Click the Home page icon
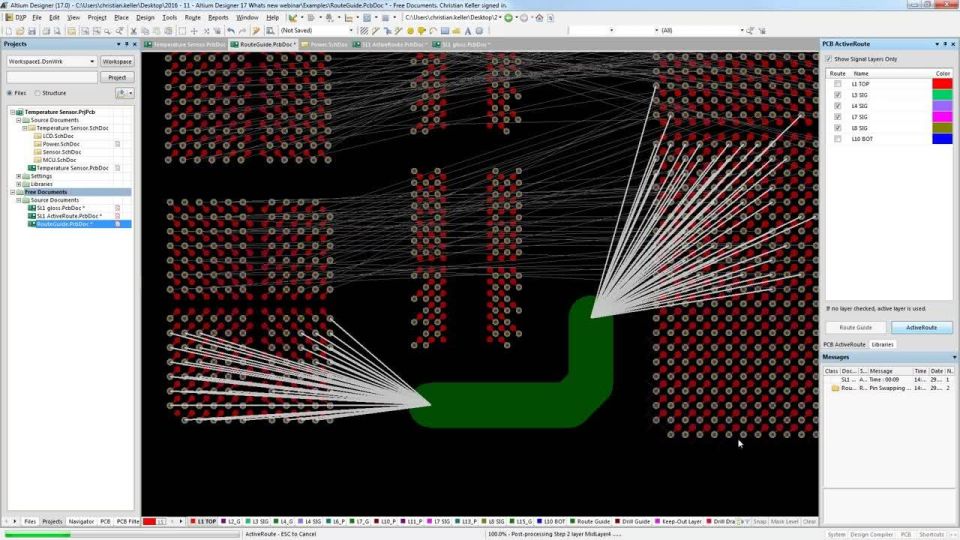 [x=539, y=18]
